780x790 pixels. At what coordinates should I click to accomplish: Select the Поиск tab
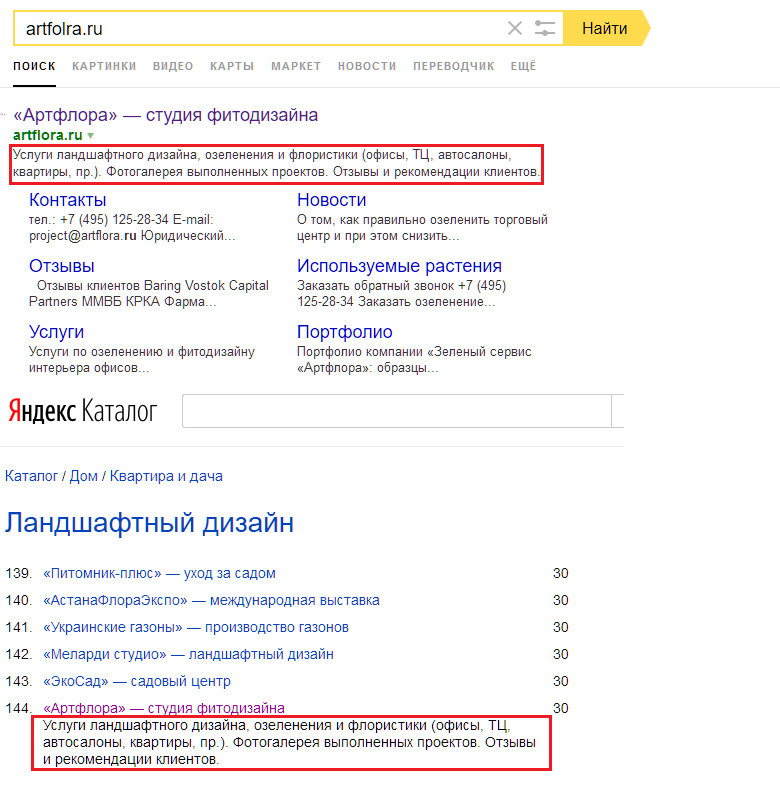pos(34,66)
